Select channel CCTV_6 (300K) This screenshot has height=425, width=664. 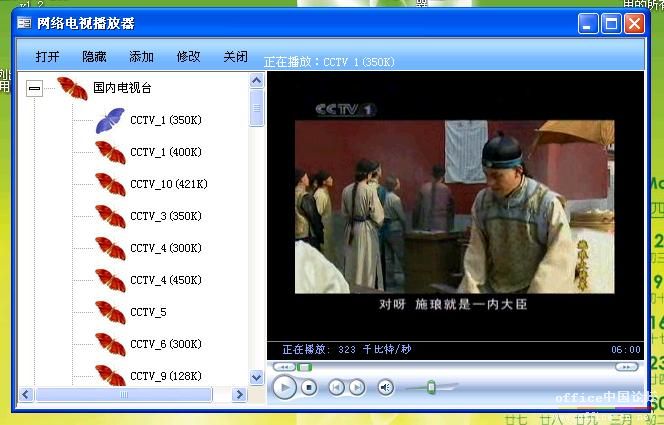click(166, 344)
